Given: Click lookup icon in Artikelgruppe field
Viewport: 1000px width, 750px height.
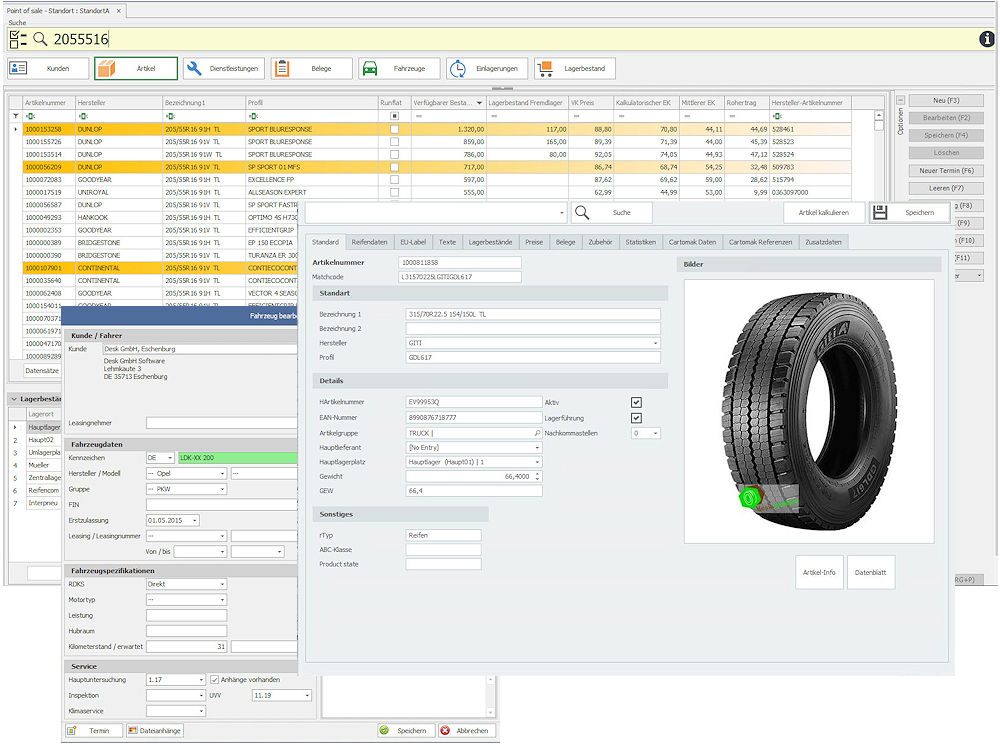Looking at the screenshot, I should click(537, 433).
